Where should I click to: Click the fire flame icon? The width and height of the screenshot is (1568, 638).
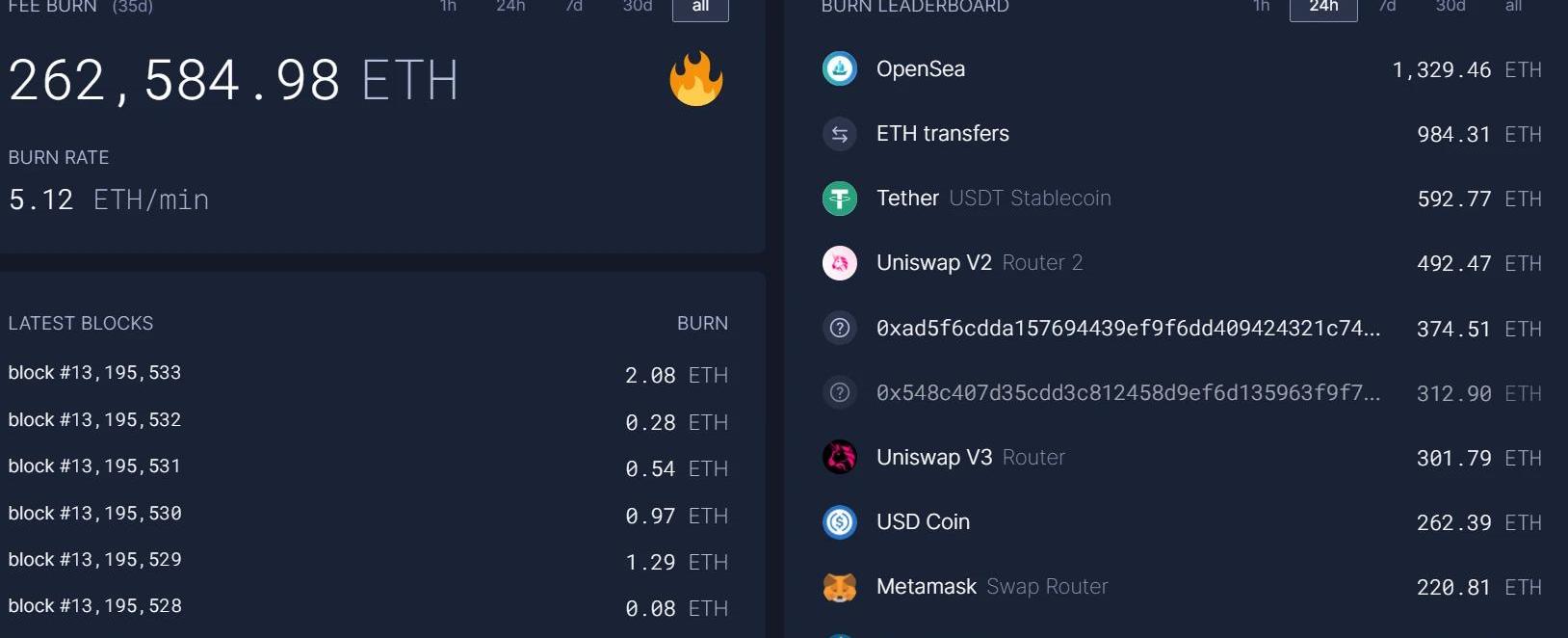click(x=695, y=79)
